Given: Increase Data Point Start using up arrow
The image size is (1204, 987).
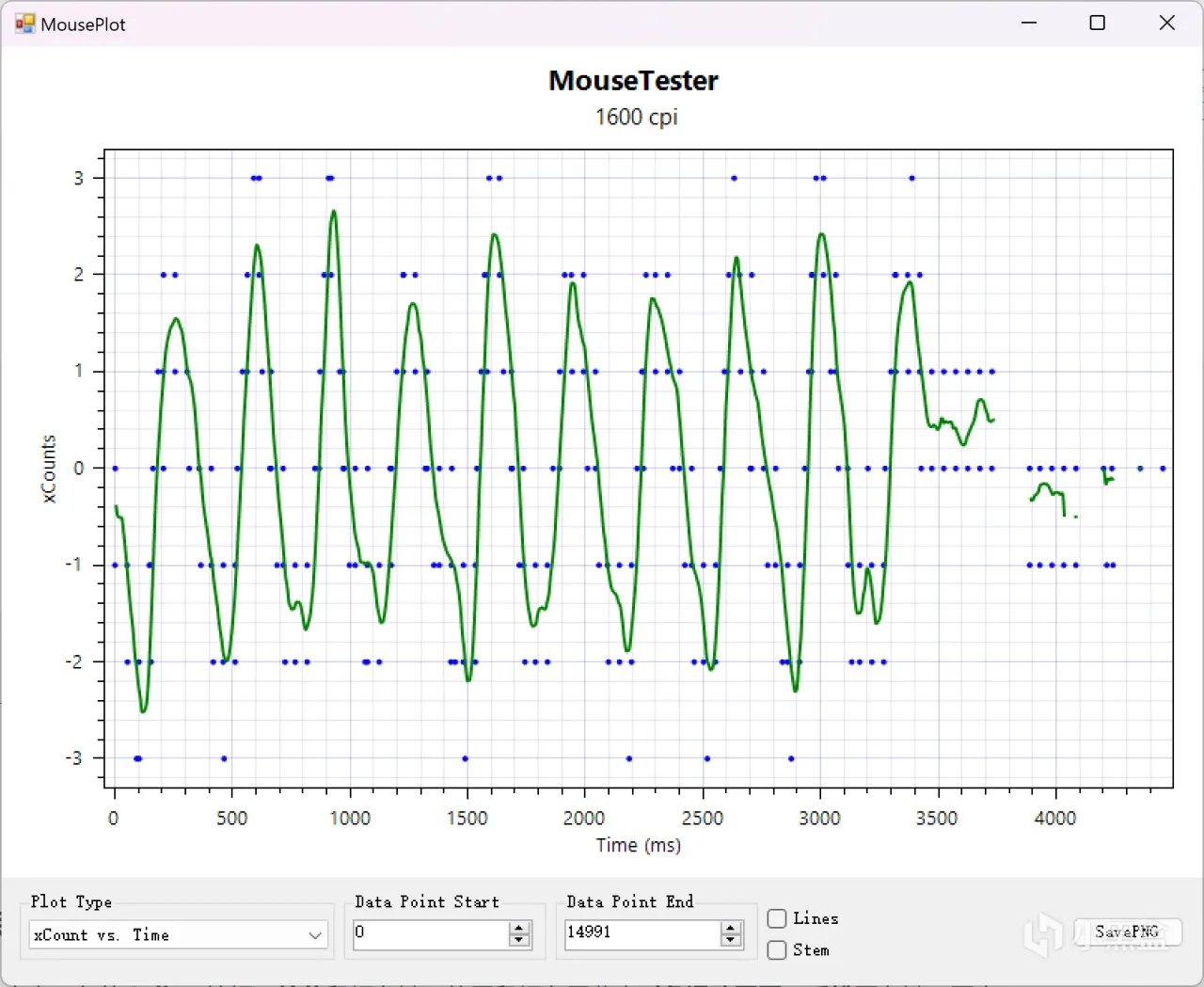Looking at the screenshot, I should 519,929.
